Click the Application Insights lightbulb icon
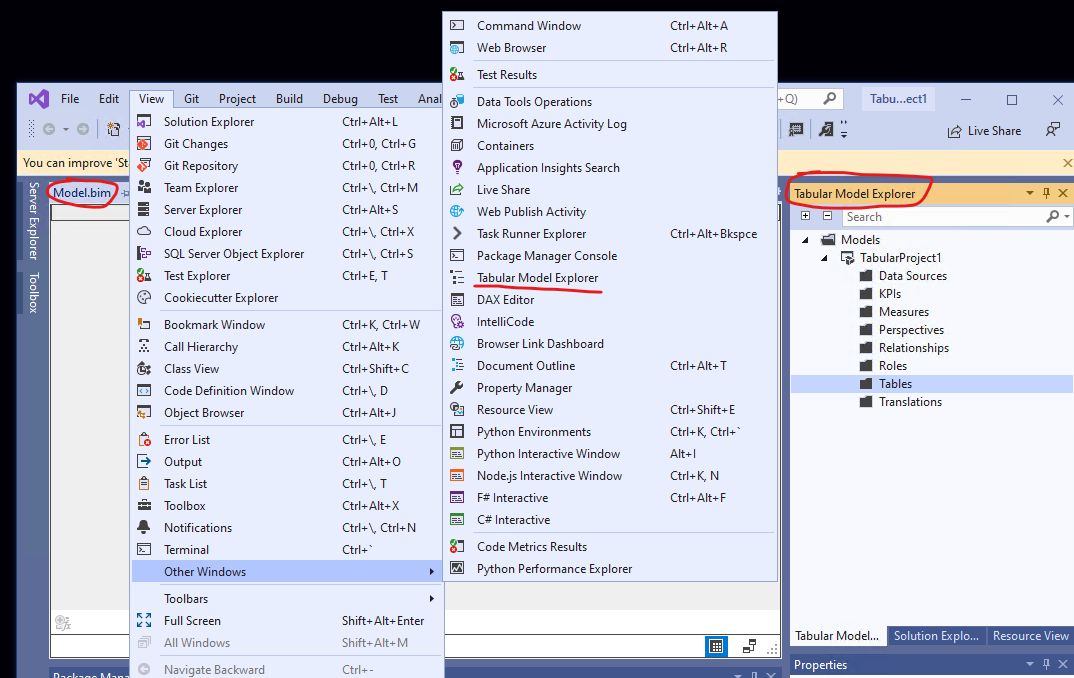This screenshot has height=678, width=1074. point(457,168)
